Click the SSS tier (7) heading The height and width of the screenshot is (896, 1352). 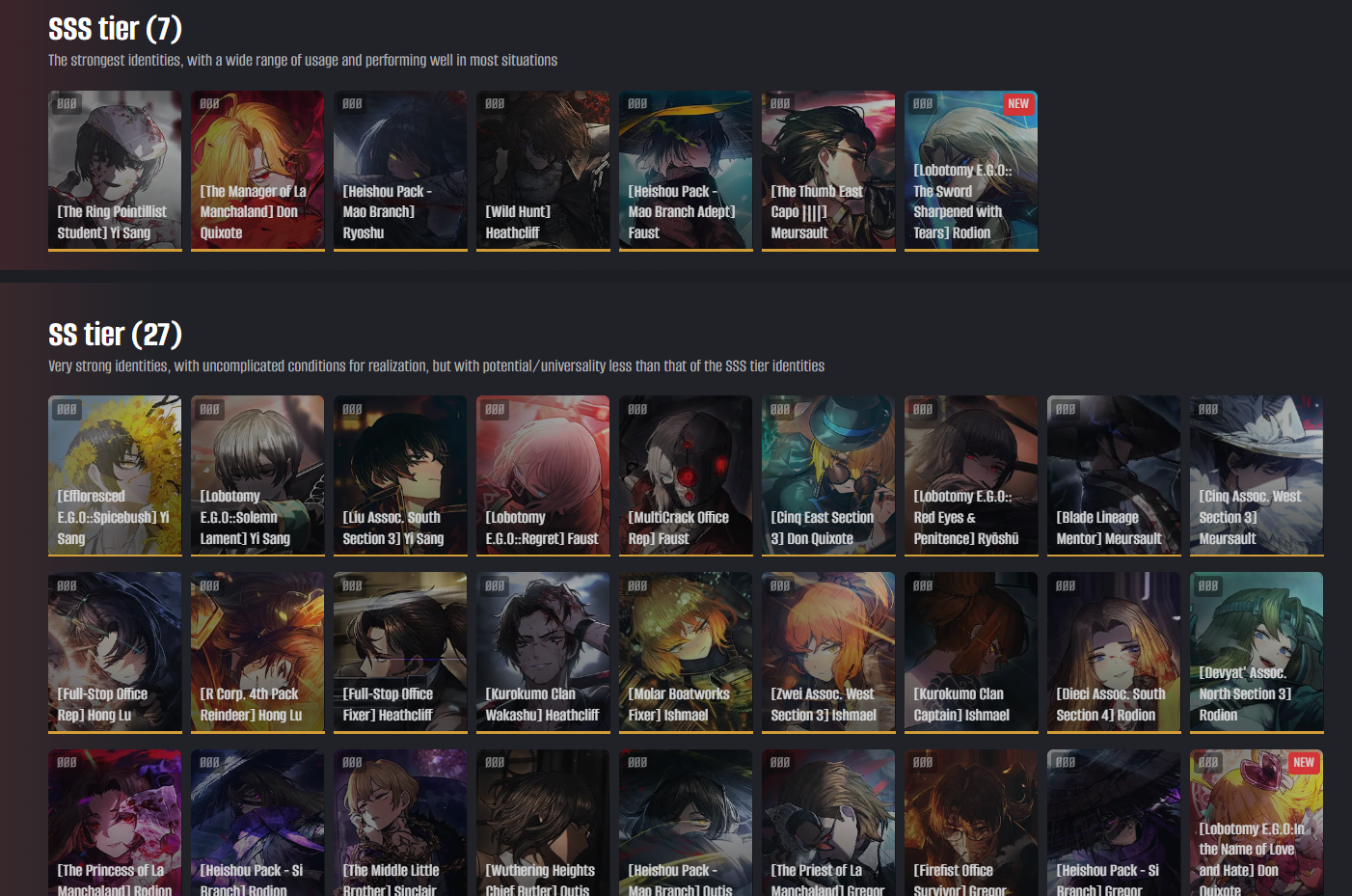115,29
